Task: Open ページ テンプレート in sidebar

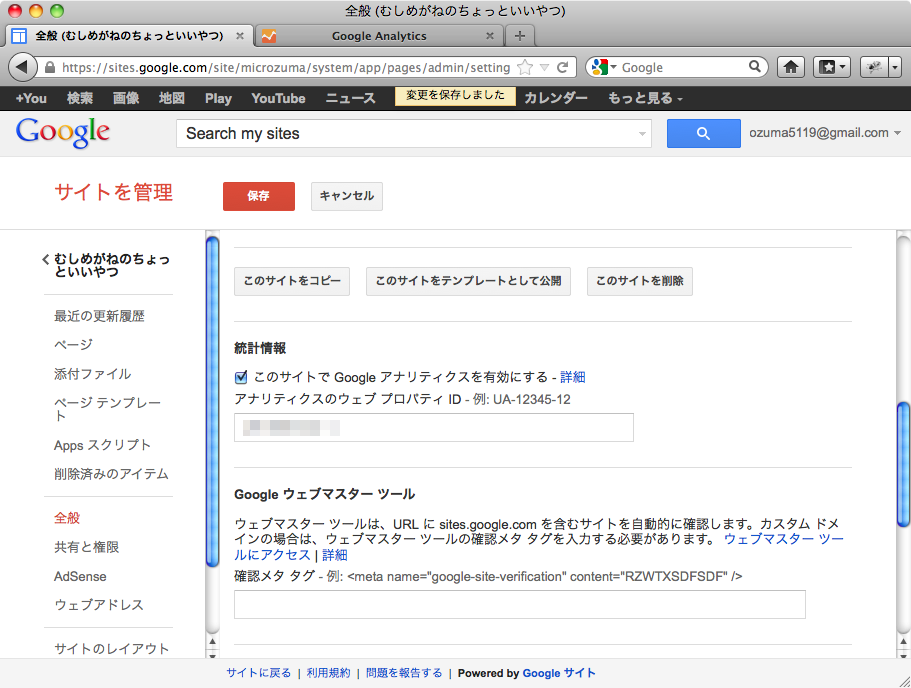Action: (x=107, y=409)
